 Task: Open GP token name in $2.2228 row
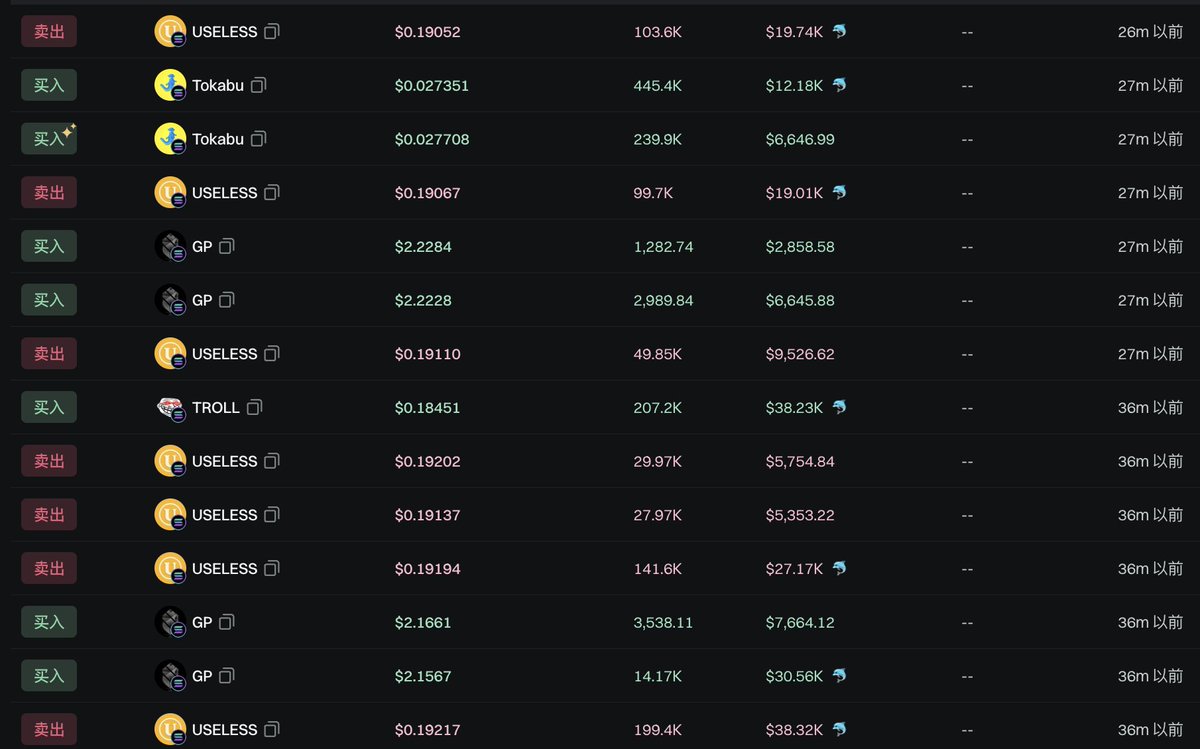click(202, 300)
